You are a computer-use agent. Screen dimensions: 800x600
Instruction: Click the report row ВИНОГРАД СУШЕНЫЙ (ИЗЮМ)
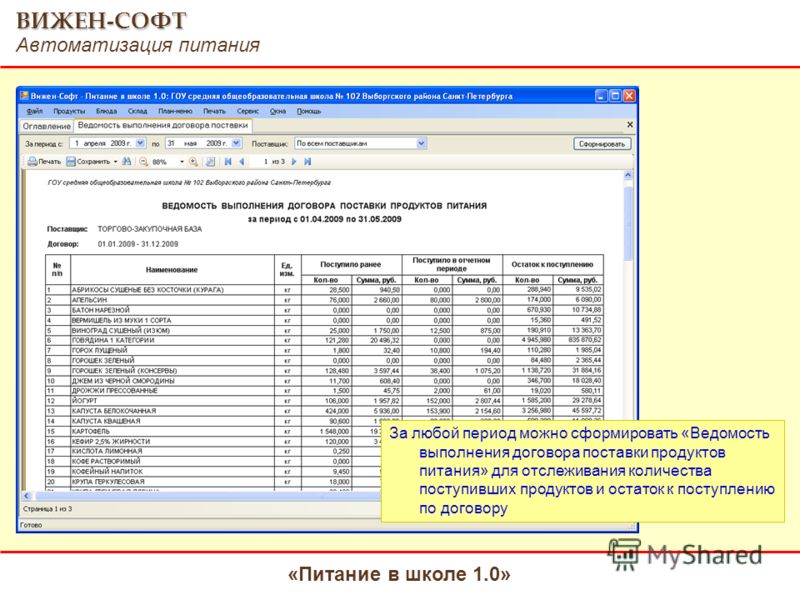[x=324, y=331]
